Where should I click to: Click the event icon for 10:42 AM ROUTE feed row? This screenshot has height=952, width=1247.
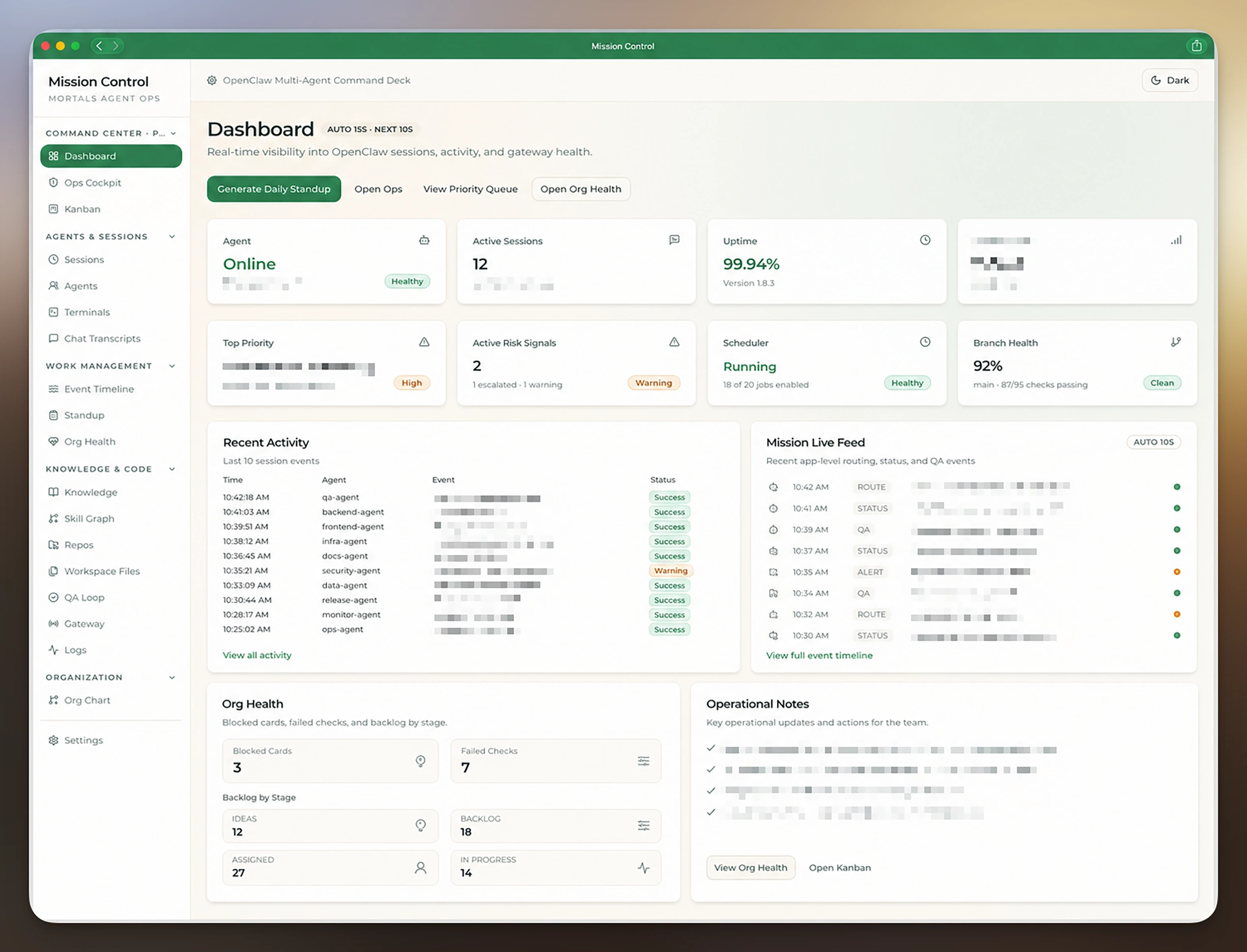(x=773, y=487)
